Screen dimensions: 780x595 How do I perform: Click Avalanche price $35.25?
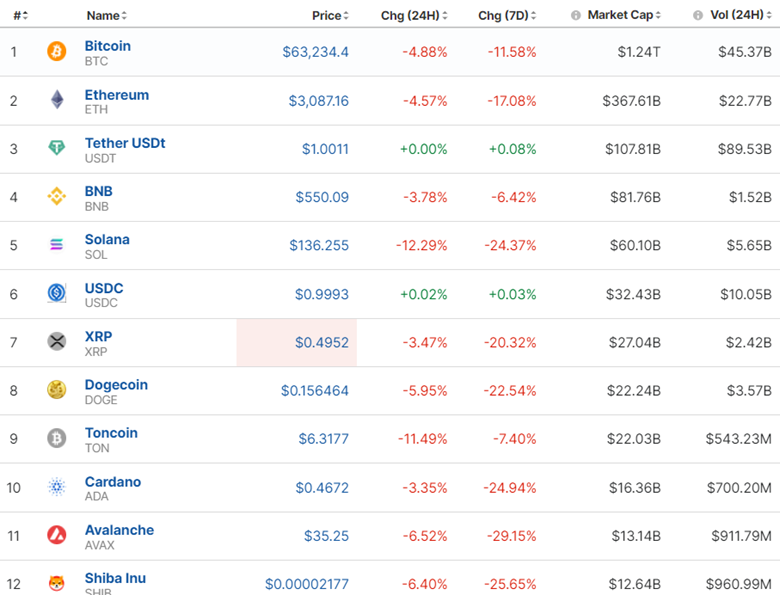point(326,536)
